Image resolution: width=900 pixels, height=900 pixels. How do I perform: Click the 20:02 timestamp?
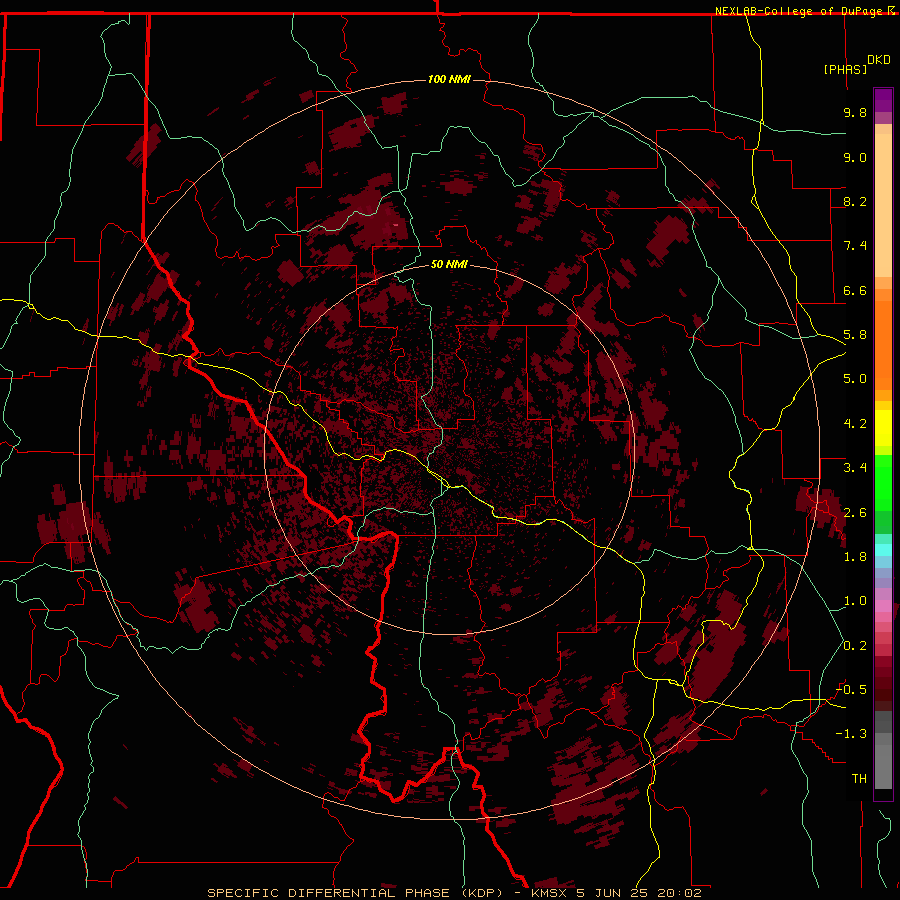pos(680,893)
